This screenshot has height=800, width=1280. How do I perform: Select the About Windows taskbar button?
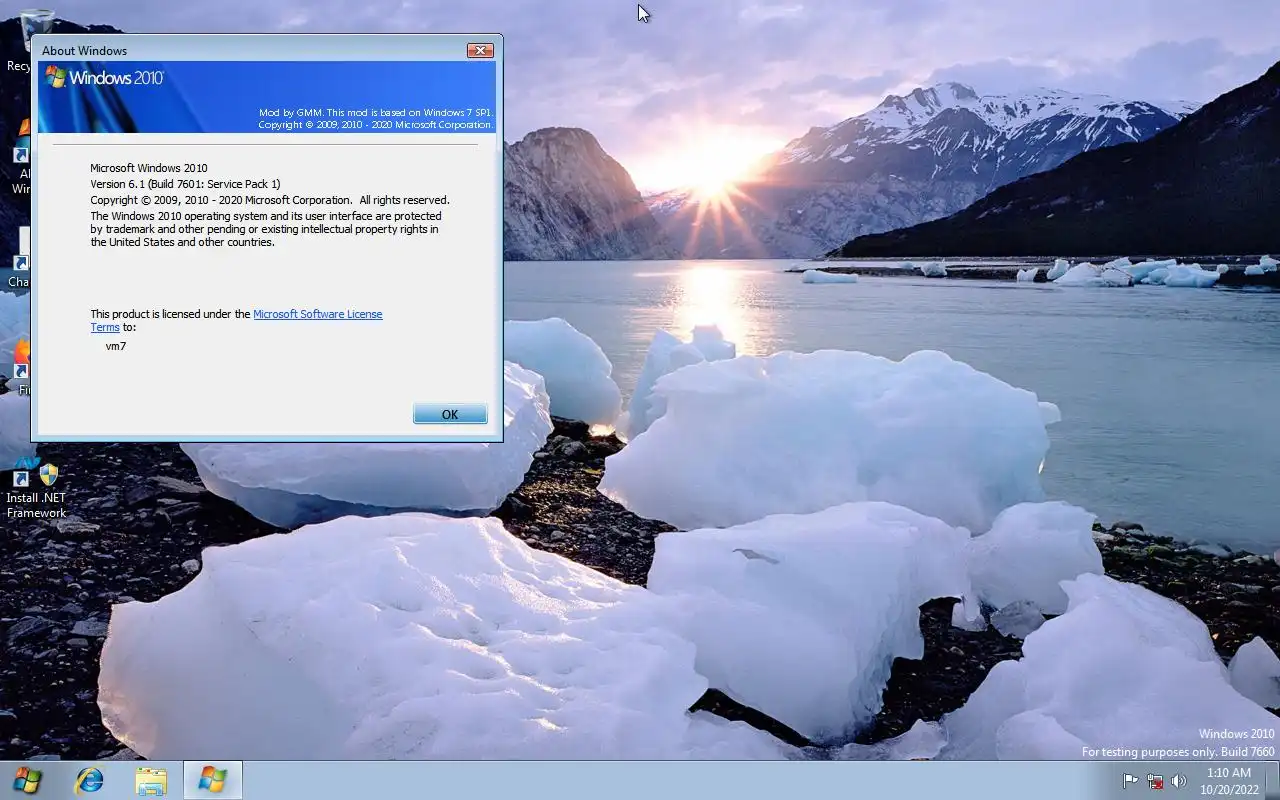click(x=213, y=780)
